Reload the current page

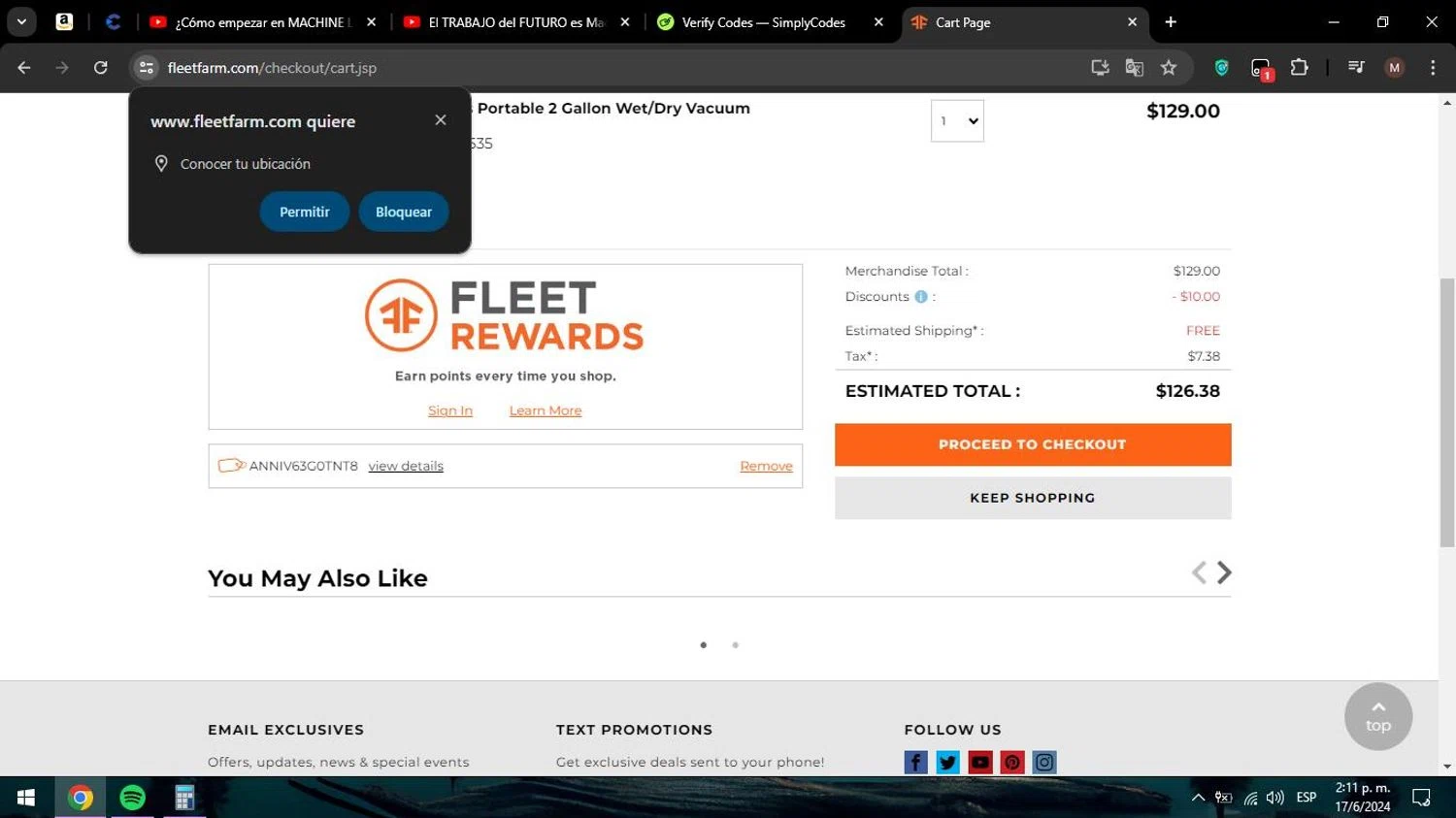coord(100,67)
